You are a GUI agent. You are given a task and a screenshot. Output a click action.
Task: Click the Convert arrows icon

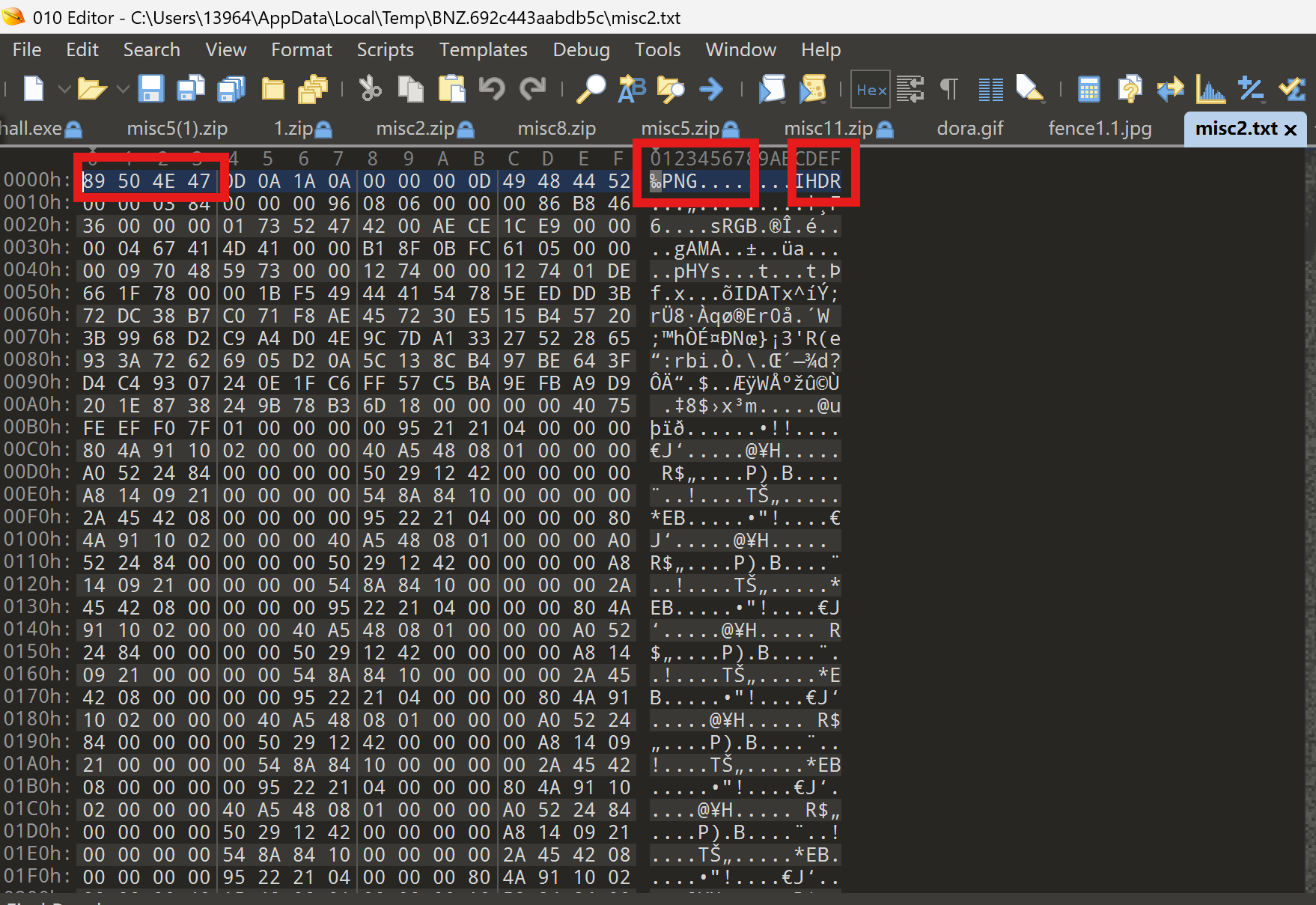1170,89
